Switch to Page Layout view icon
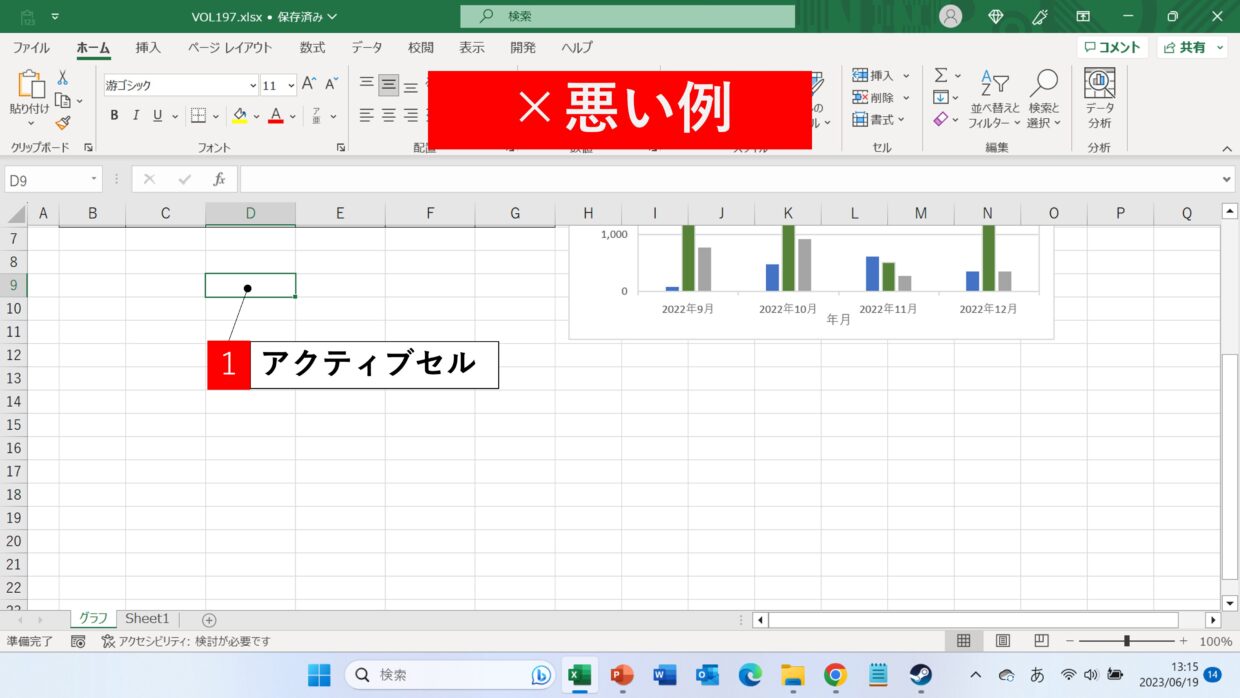The height and width of the screenshot is (698, 1240). [1003, 641]
